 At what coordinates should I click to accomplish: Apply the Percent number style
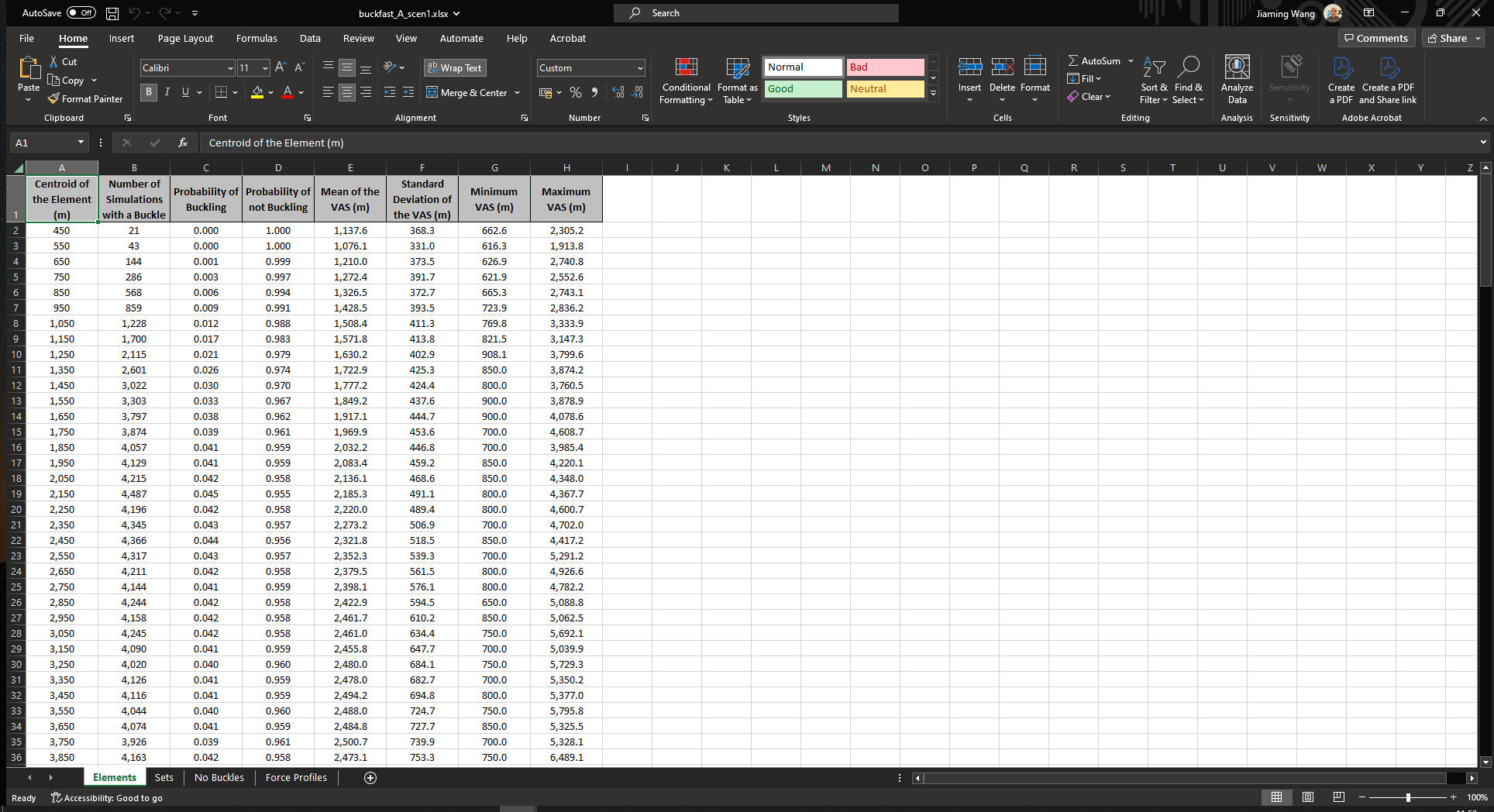tap(575, 92)
